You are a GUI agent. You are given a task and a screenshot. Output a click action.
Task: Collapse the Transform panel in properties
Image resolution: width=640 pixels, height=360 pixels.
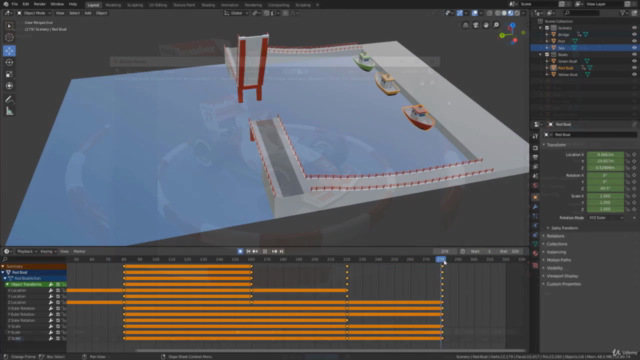click(x=544, y=145)
